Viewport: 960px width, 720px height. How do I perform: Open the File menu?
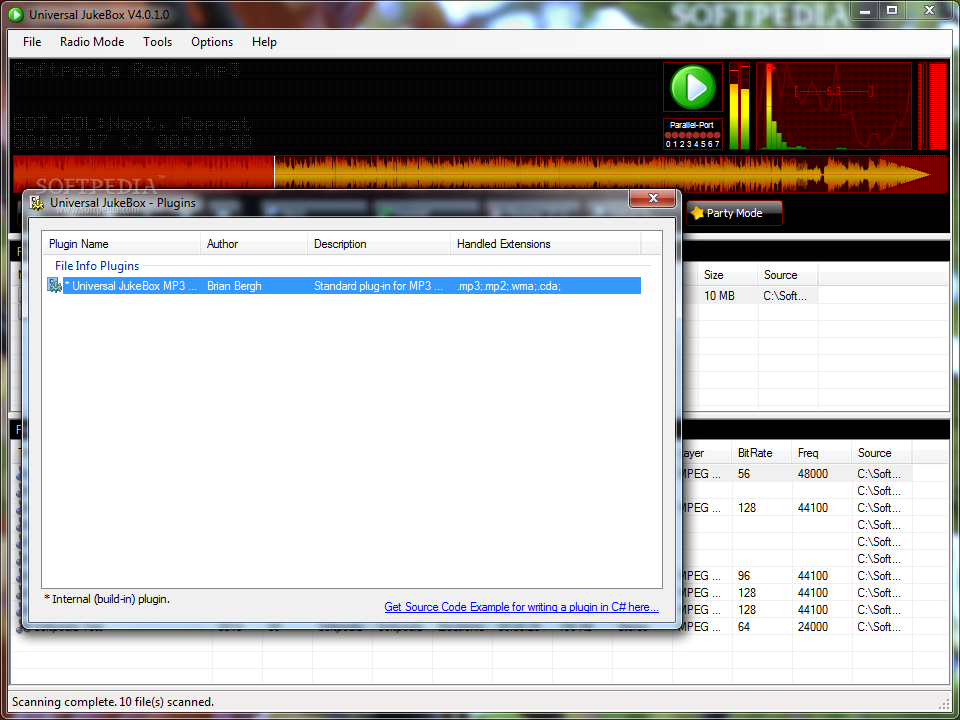click(32, 42)
